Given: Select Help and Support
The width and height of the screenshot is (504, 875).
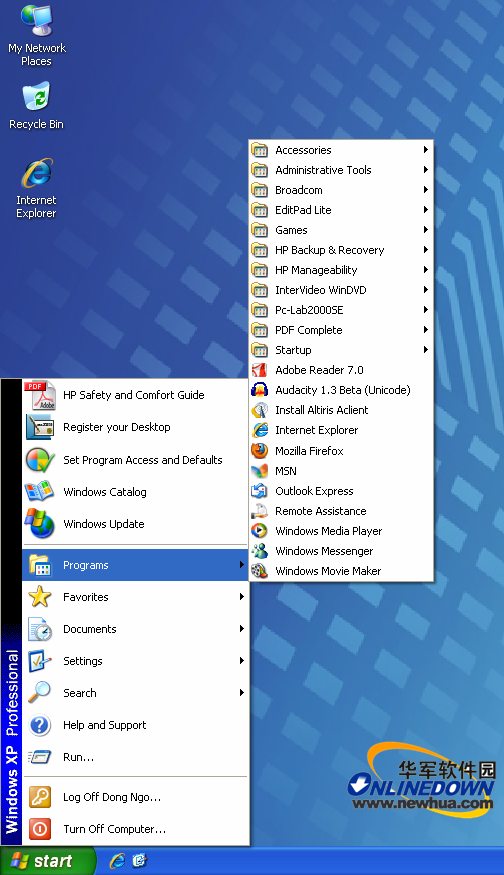Looking at the screenshot, I should click(136, 725).
